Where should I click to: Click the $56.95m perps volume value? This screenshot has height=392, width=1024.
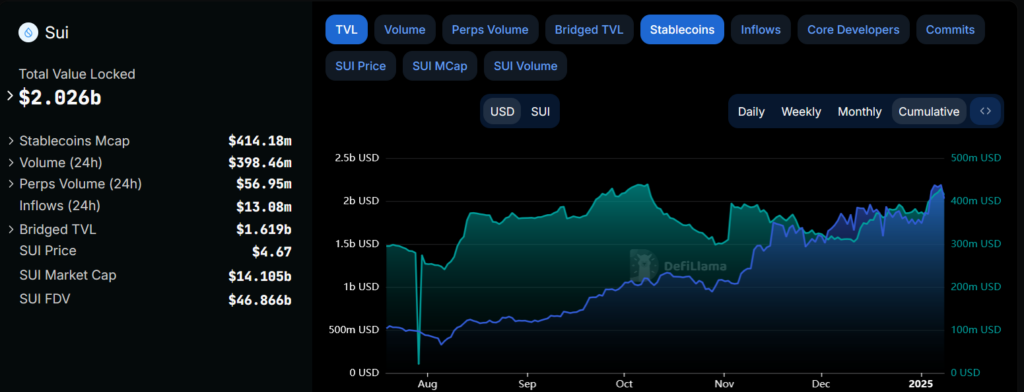[x=264, y=184]
